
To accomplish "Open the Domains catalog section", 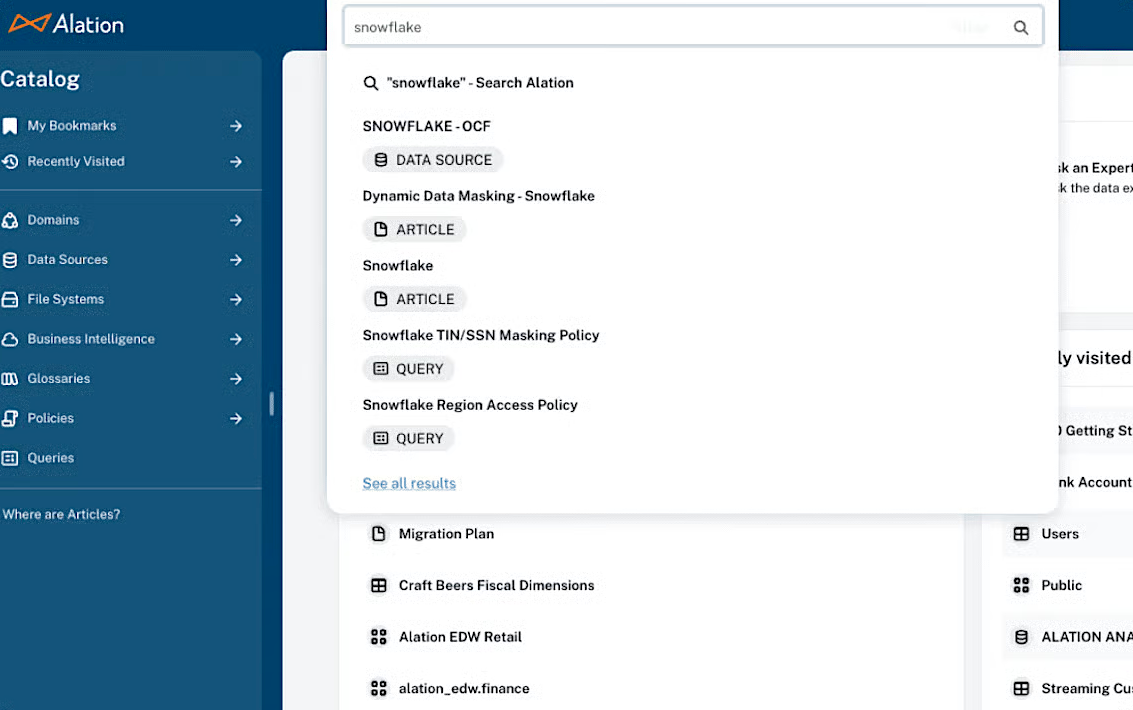I will pos(53,220).
